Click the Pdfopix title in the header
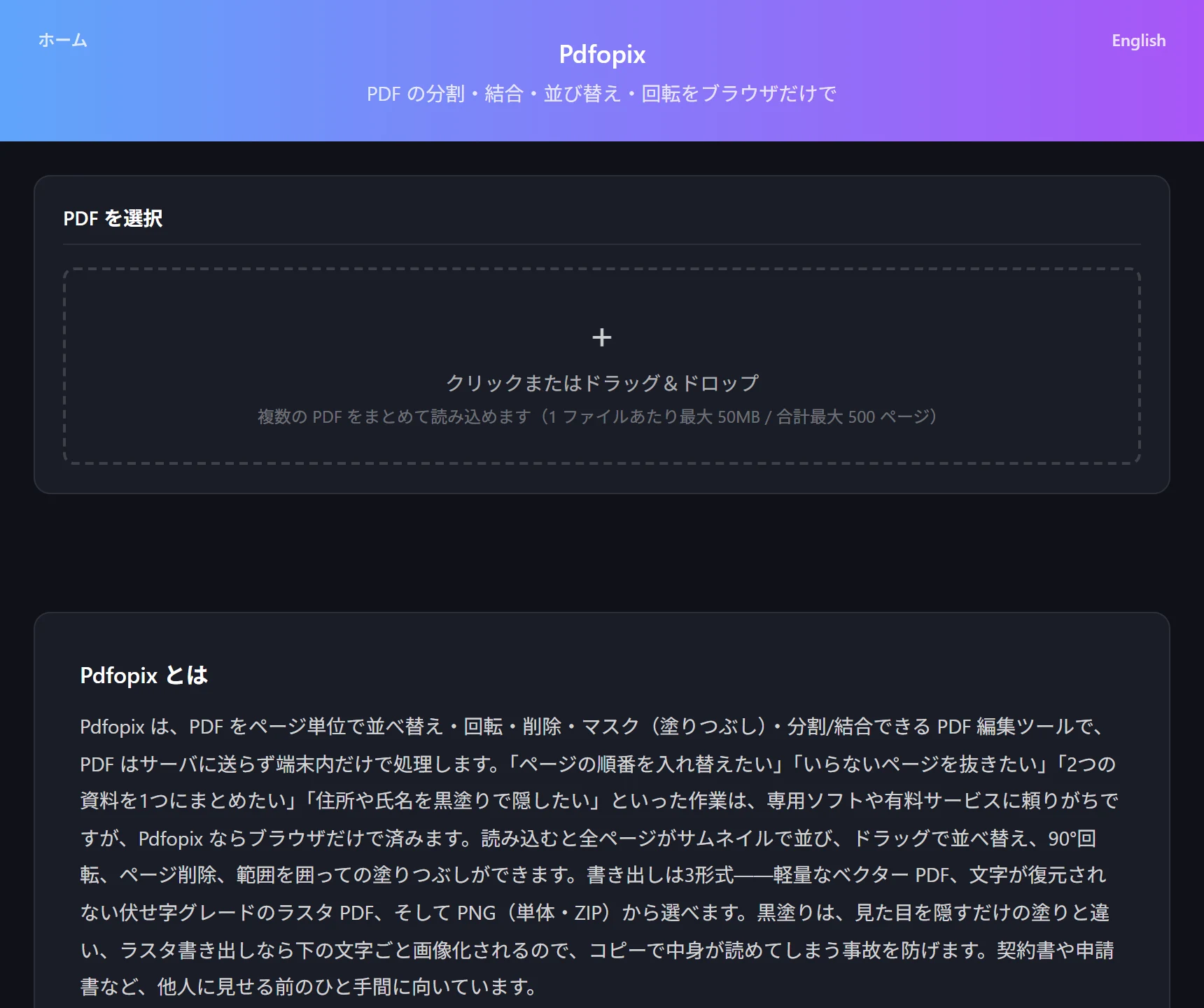This screenshot has width=1204, height=1008. tap(602, 55)
